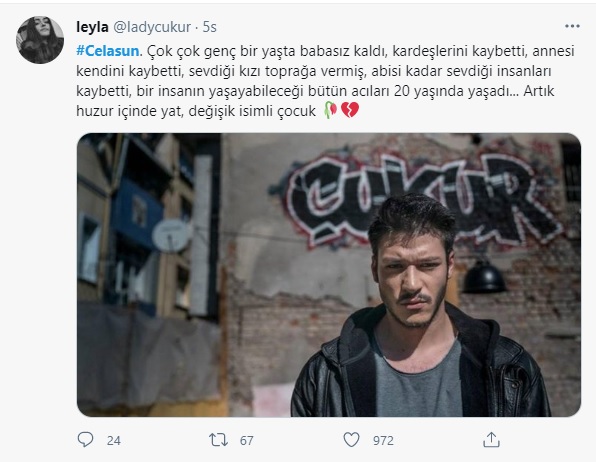Enlarge the attached Çukur graffiti photo

(329, 275)
